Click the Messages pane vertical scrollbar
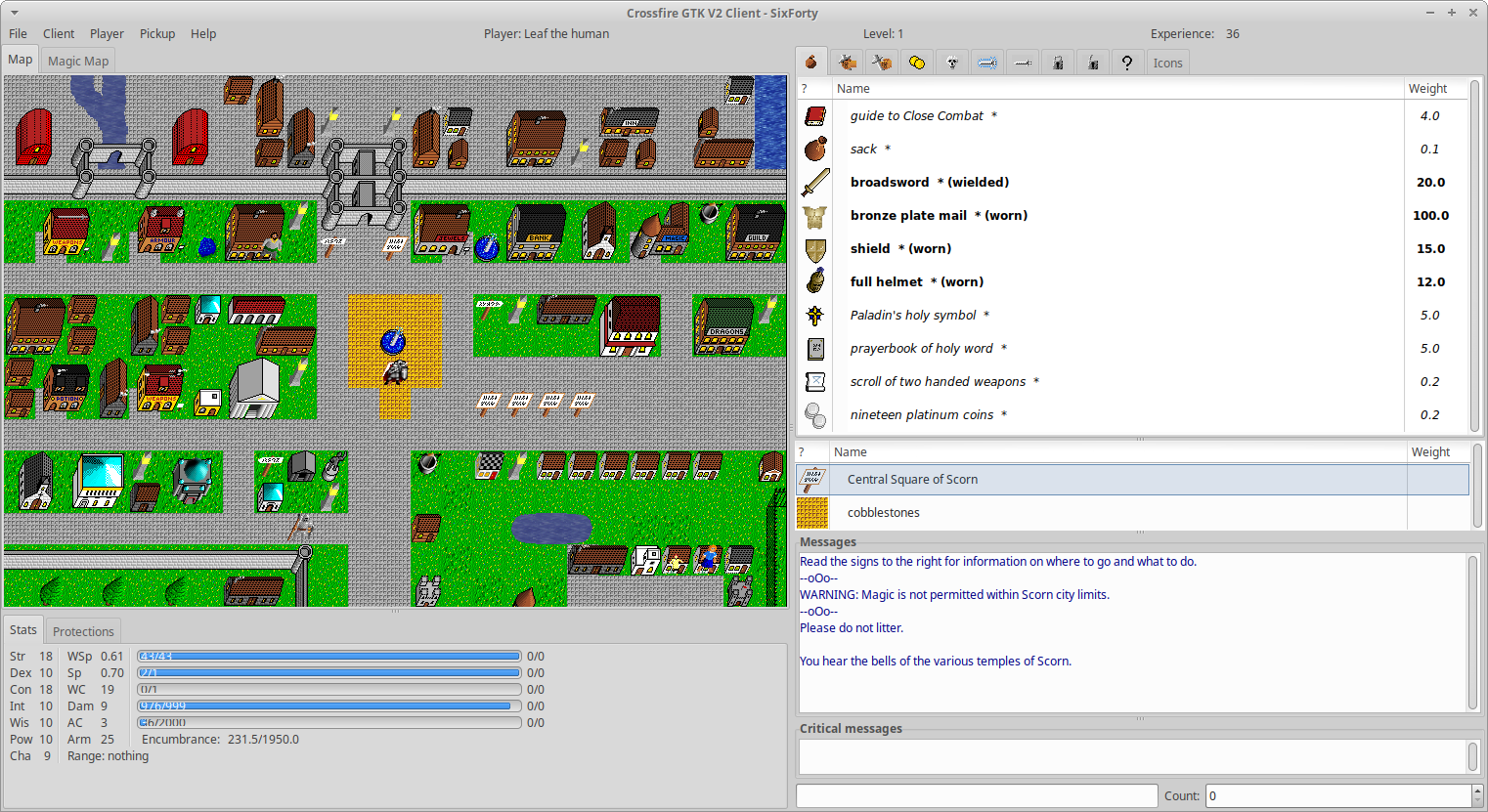The image size is (1488, 812). click(x=1473, y=632)
